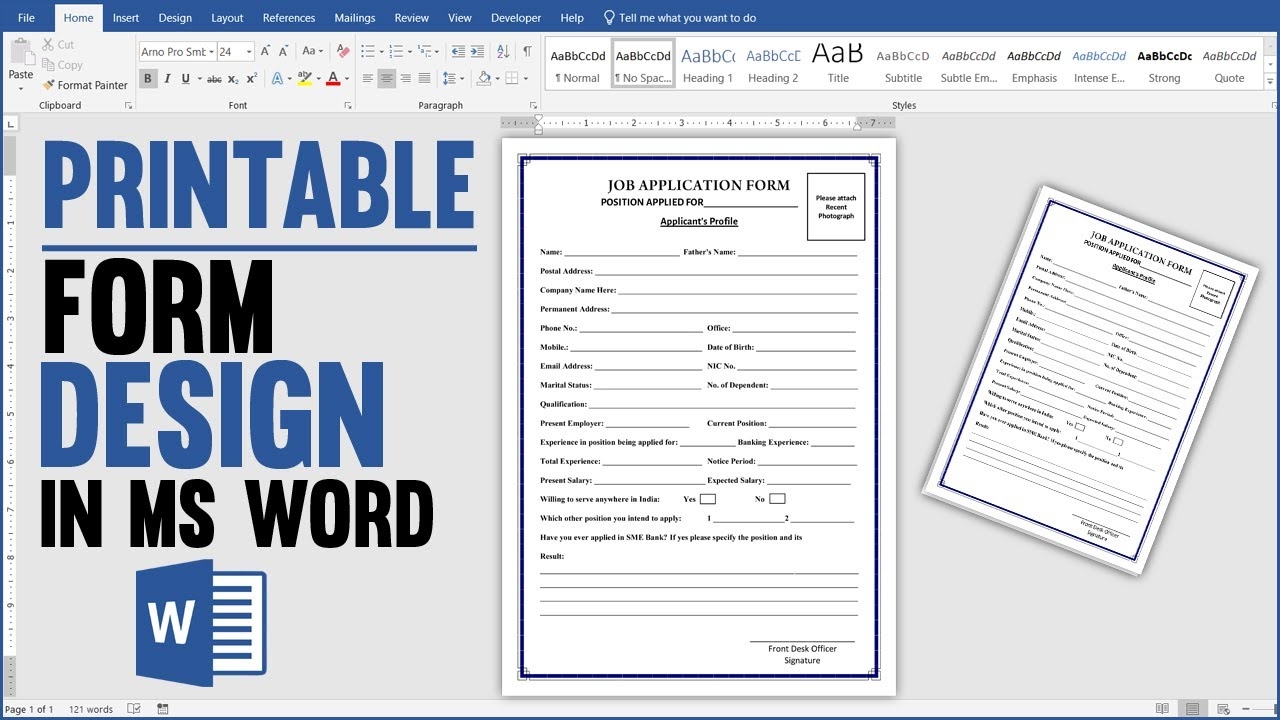Switch to the Mailings tab
Screen dimensions: 1280x720
click(355, 18)
